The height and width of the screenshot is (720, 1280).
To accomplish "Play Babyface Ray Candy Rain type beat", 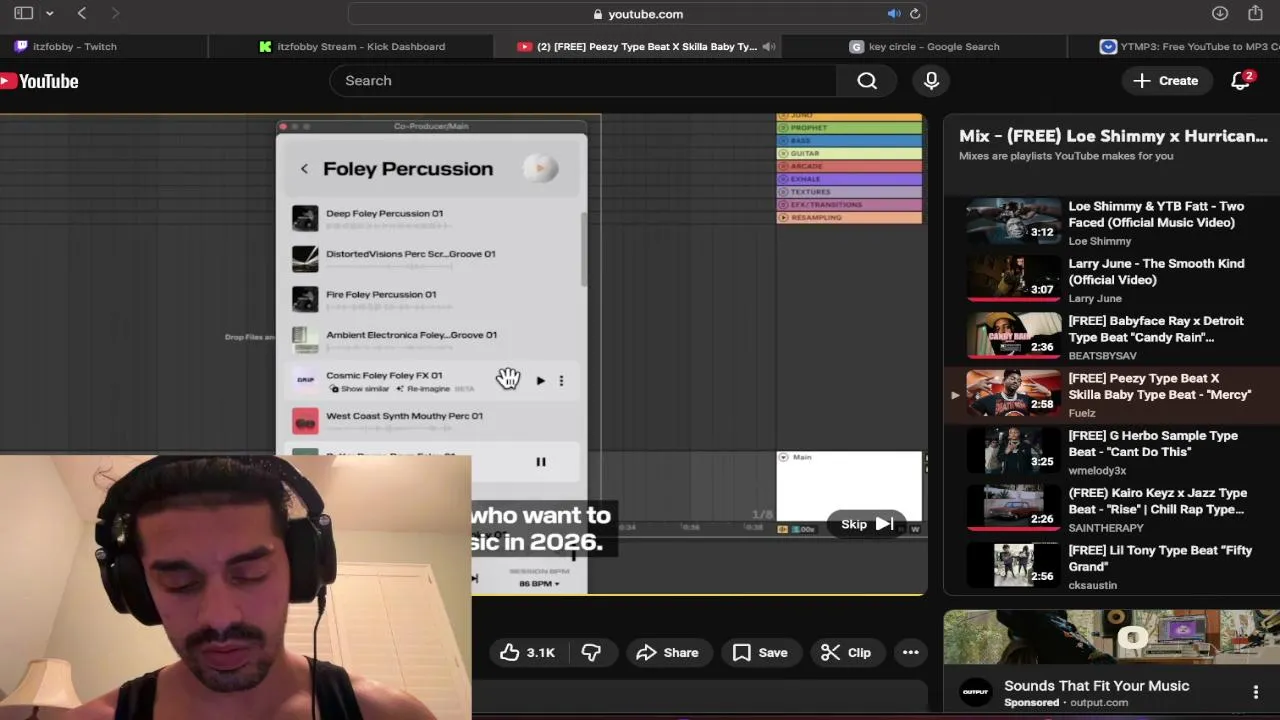I will pyautogui.click(x=1112, y=337).
